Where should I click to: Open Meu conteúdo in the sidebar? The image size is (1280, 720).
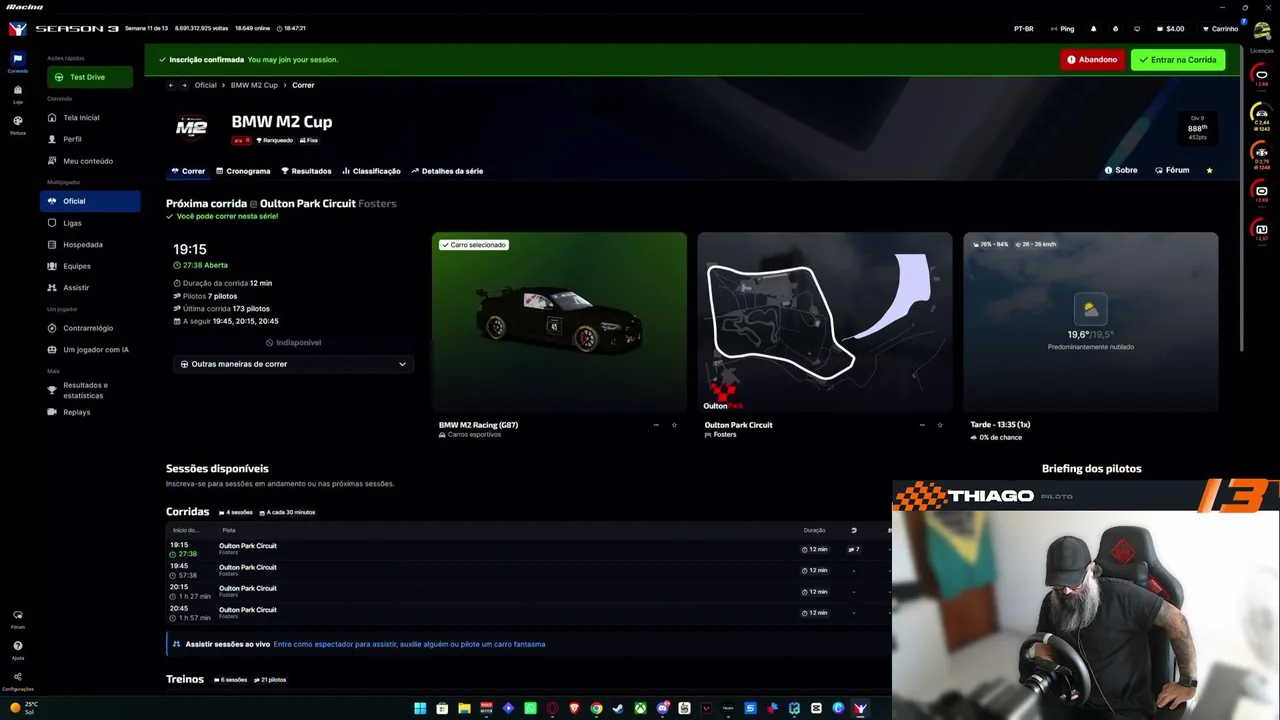click(x=90, y=161)
